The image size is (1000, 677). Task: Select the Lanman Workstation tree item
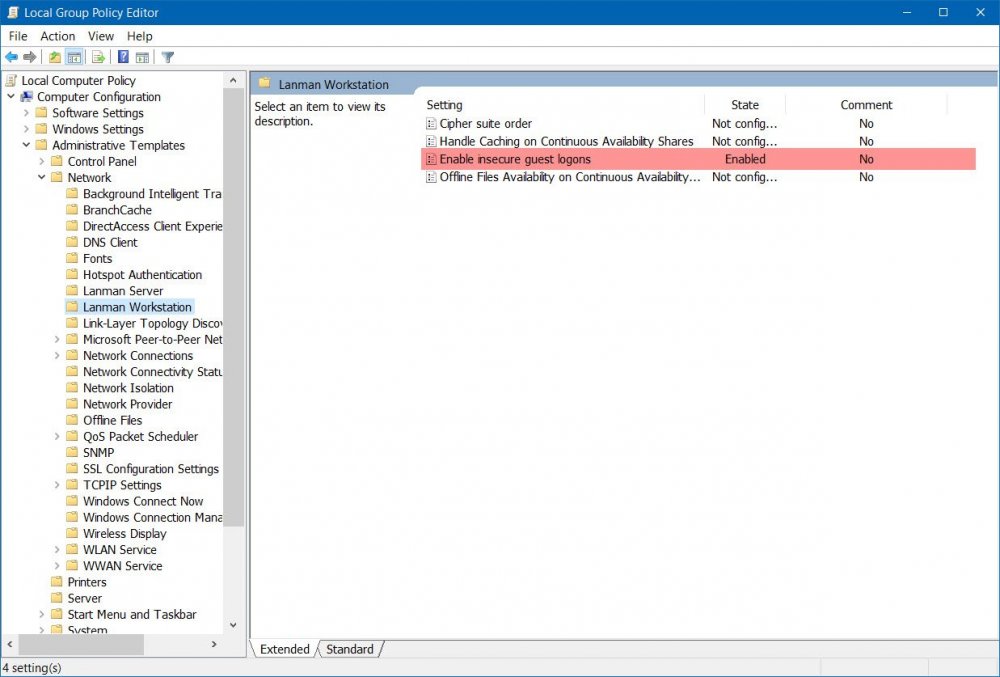click(137, 307)
